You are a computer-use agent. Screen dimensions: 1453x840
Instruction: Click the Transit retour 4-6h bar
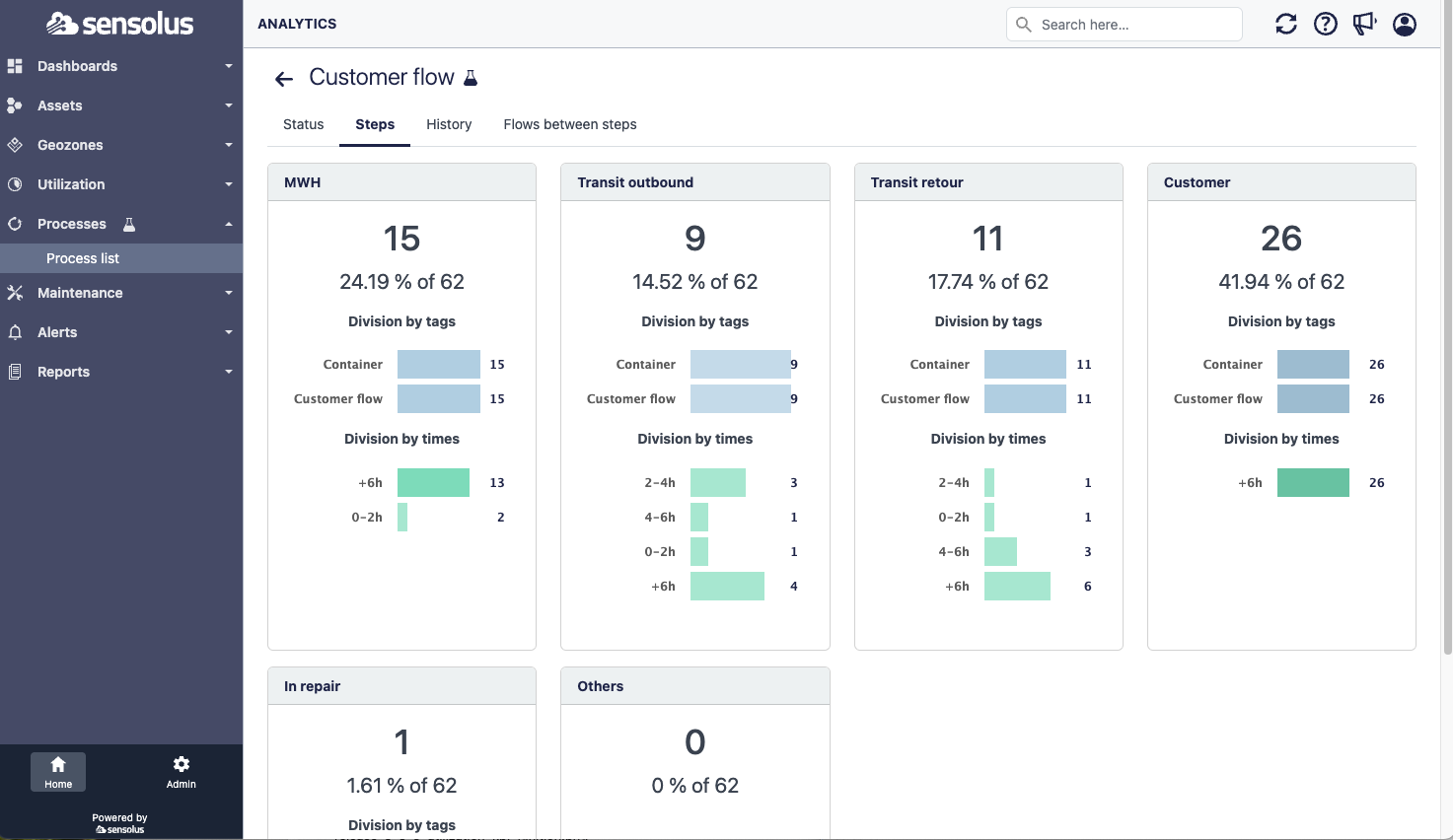tap(1000, 551)
